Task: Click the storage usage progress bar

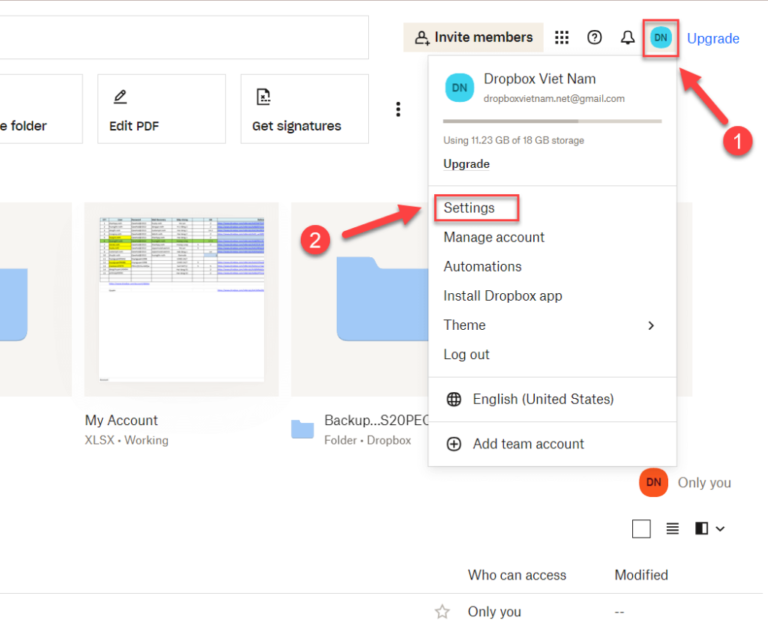Action: 552,121
